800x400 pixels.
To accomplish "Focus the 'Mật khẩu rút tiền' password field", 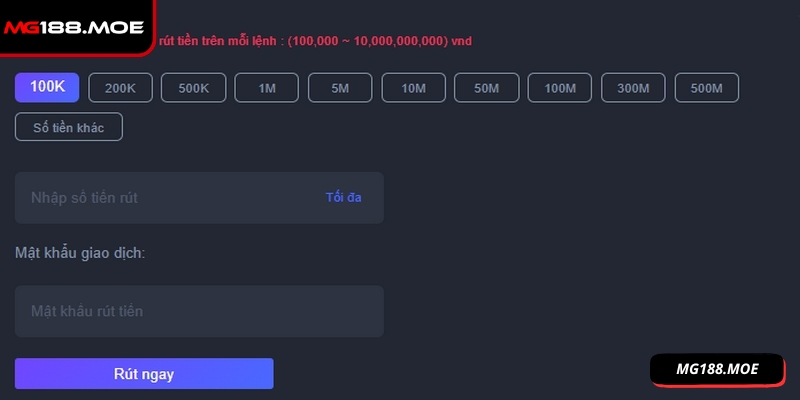I will [199, 311].
